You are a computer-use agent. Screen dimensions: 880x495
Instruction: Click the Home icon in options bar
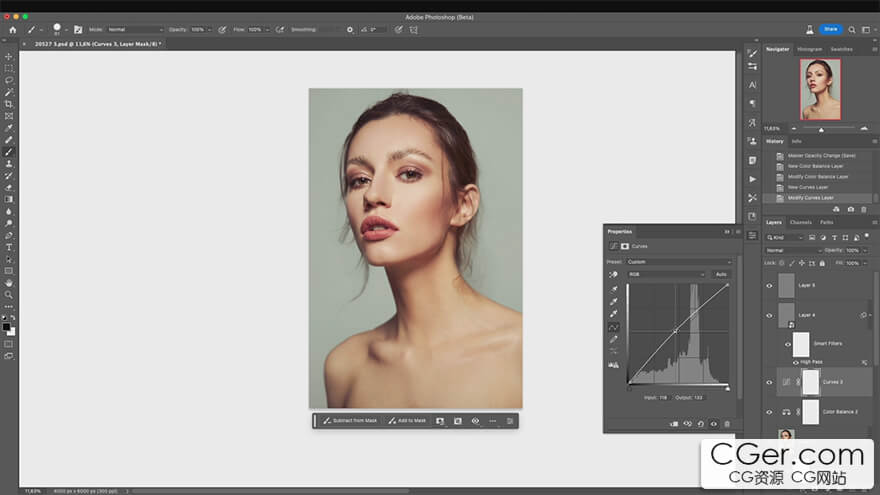coord(13,30)
